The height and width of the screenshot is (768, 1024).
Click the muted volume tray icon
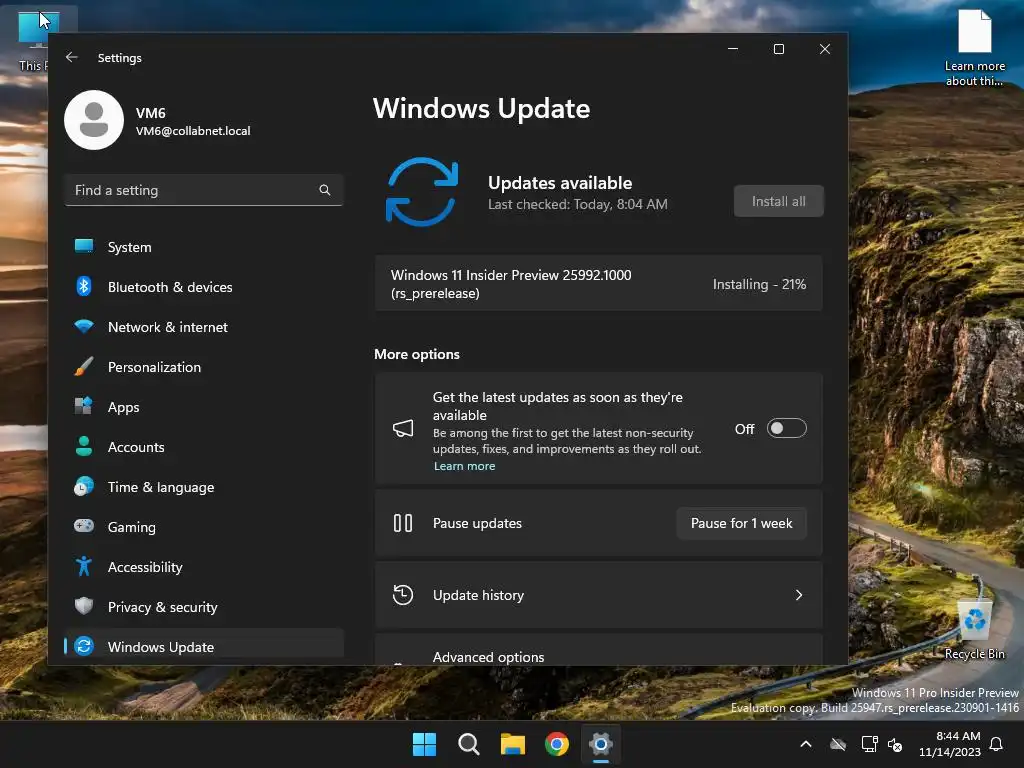[x=895, y=744]
